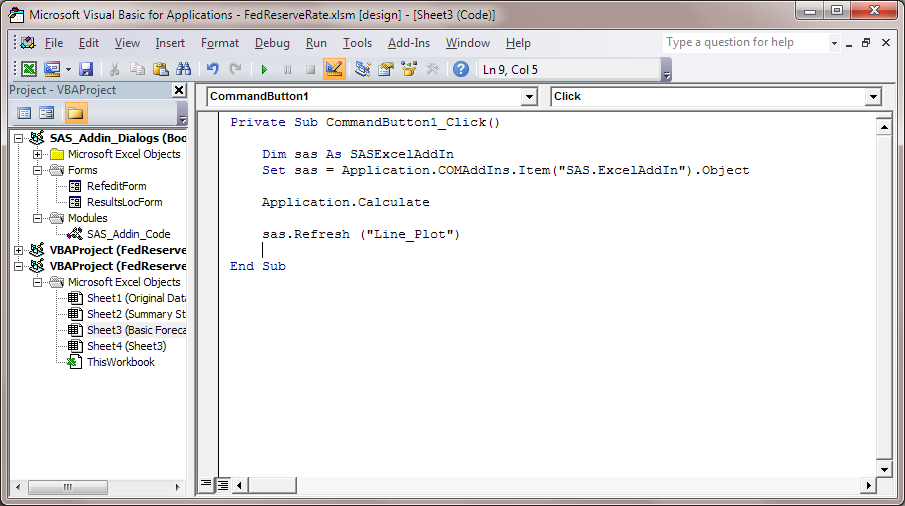Image resolution: width=905 pixels, height=506 pixels.
Task: Click the Find binoculars icon
Action: coord(183,69)
